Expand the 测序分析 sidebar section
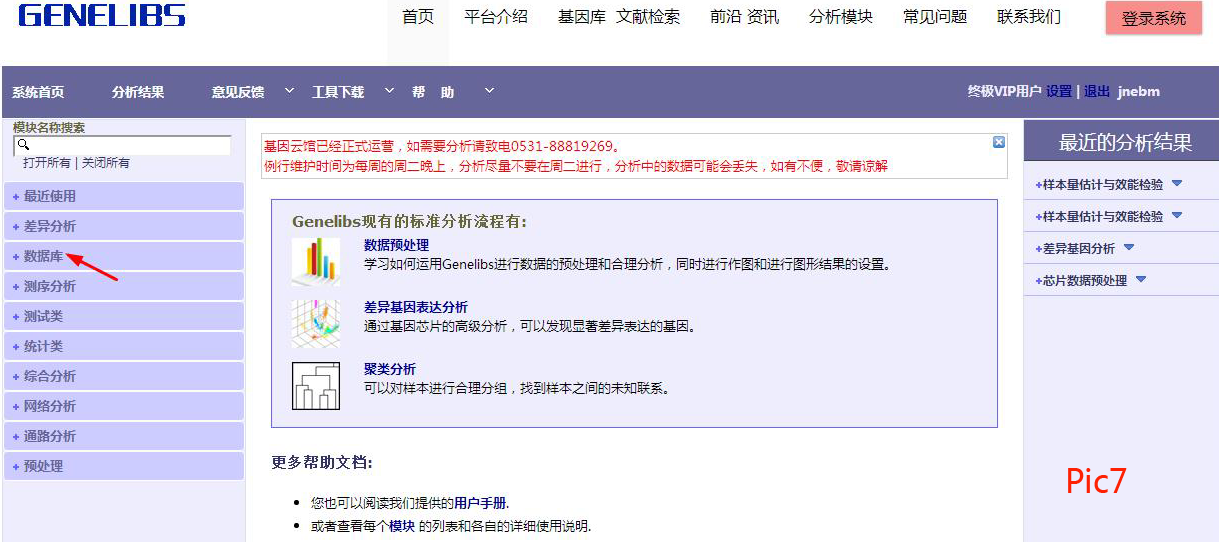 tap(49, 287)
